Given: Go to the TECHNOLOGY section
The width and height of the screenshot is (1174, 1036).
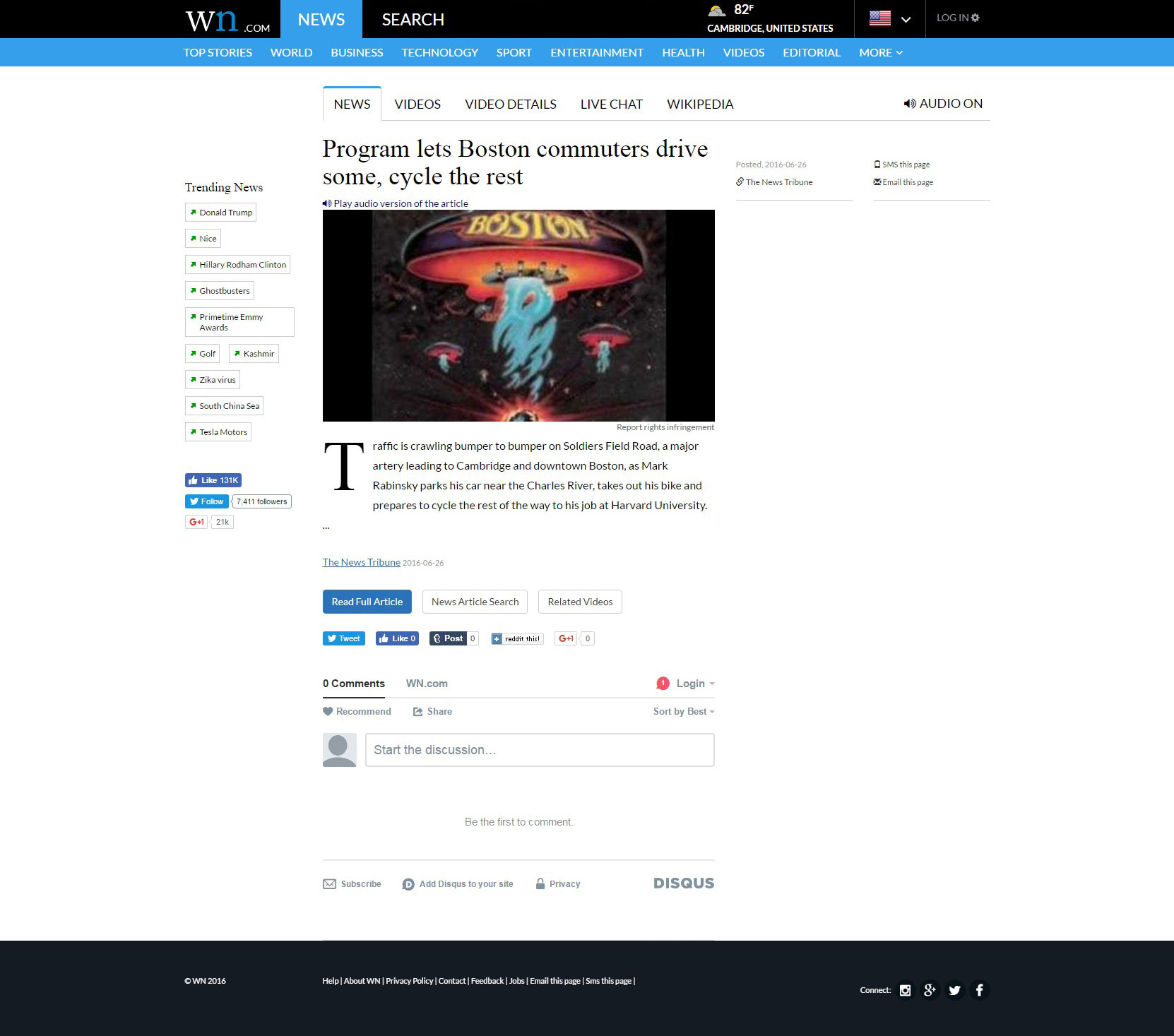Looking at the screenshot, I should tap(439, 52).
